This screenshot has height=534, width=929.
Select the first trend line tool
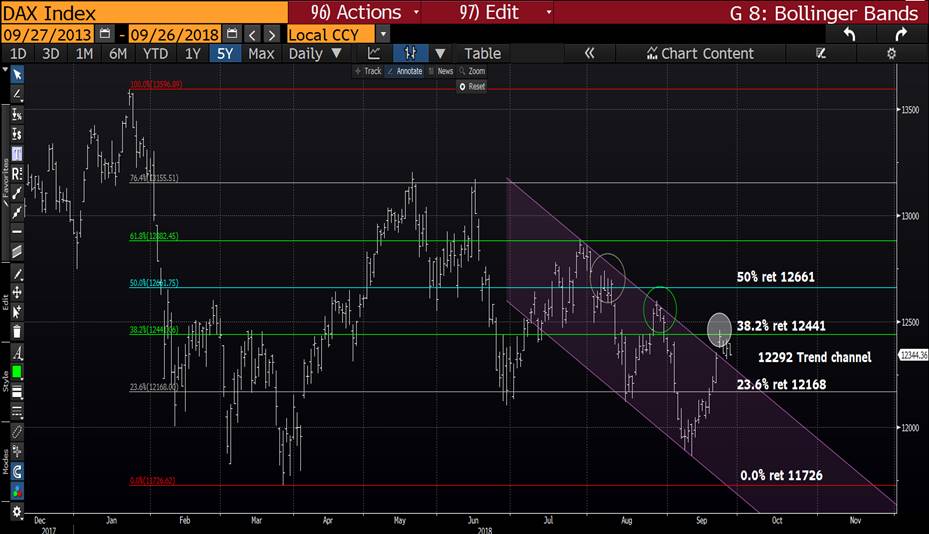pos(17,193)
